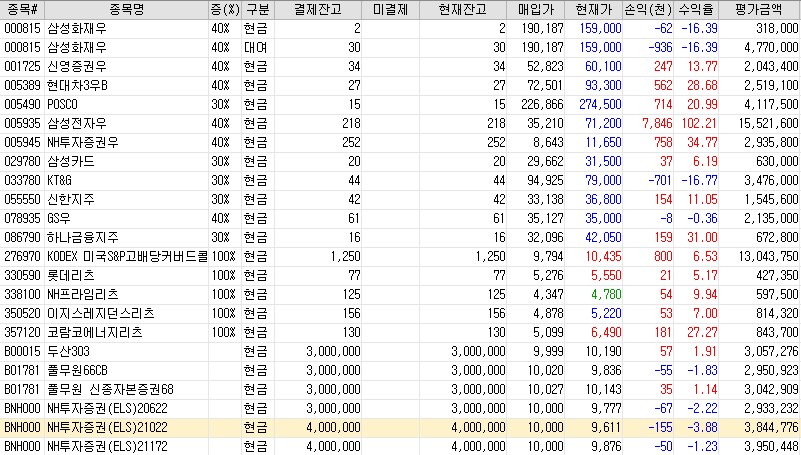Click current balance 252
The height and width of the screenshot is (455, 801).
[496, 142]
